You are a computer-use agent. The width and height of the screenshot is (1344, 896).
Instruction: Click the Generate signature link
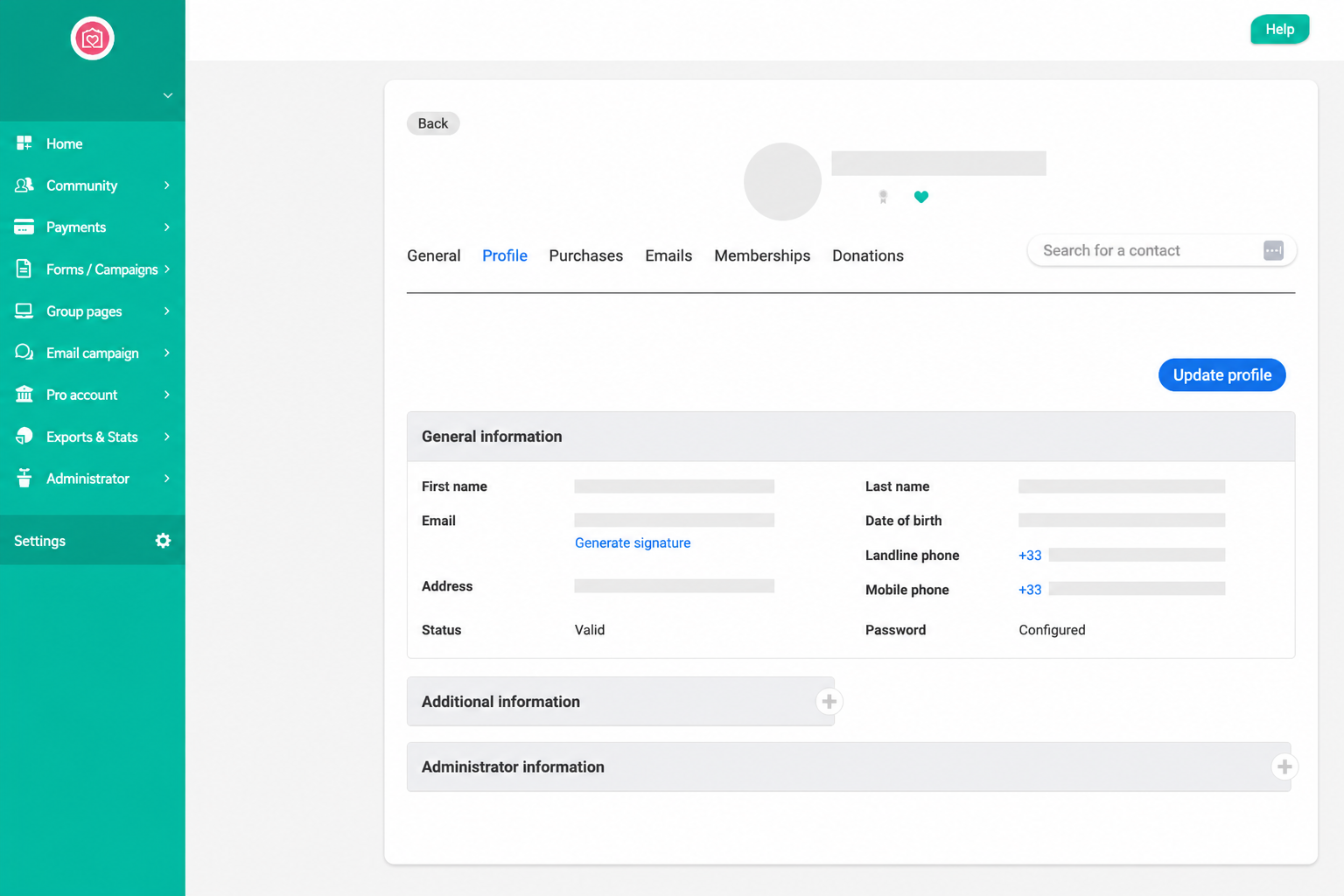tap(633, 542)
